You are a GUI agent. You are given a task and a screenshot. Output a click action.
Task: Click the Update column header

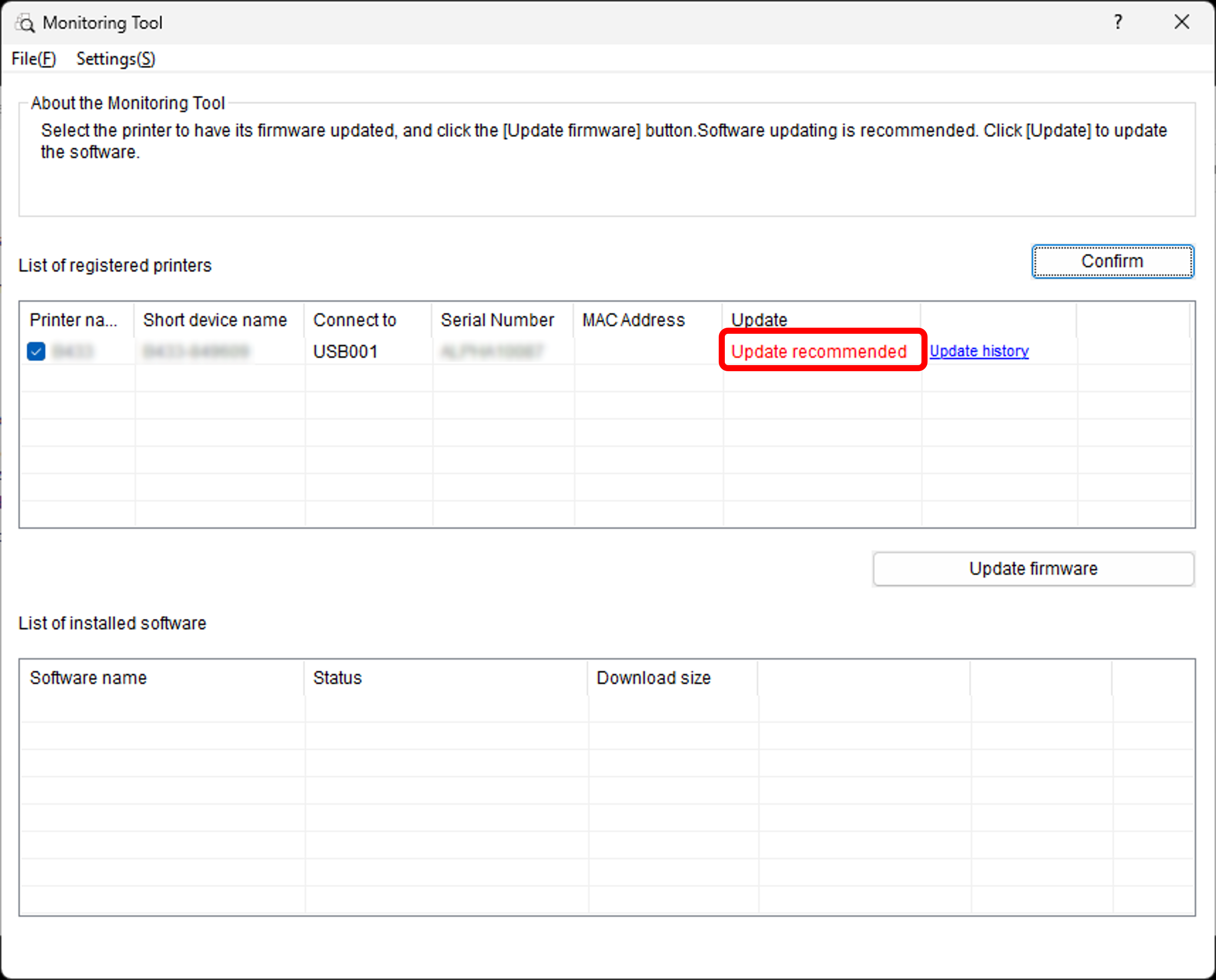tap(759, 320)
